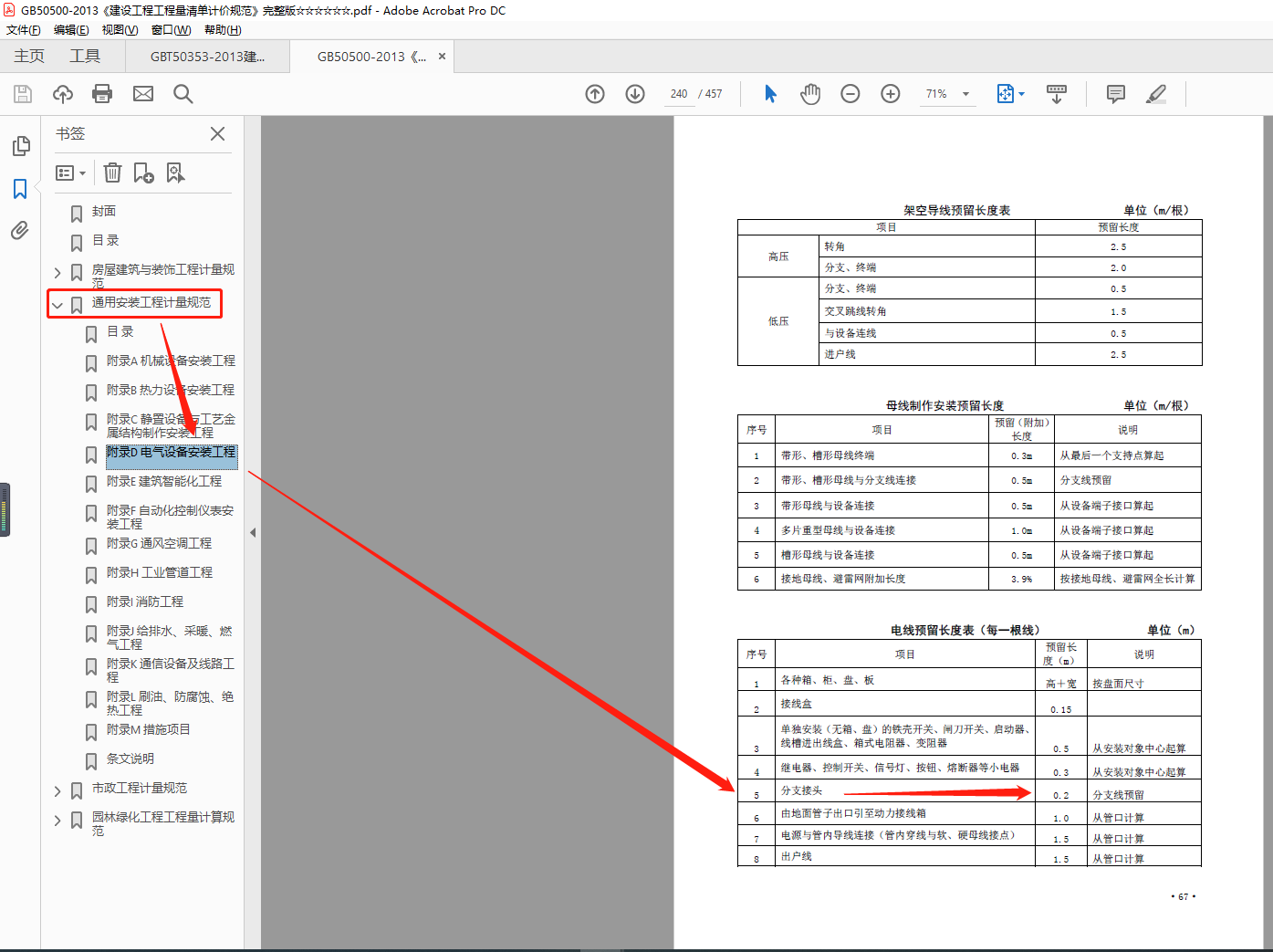The height and width of the screenshot is (952, 1273).
Task: Open the fit page options arrow
Action: [1022, 94]
